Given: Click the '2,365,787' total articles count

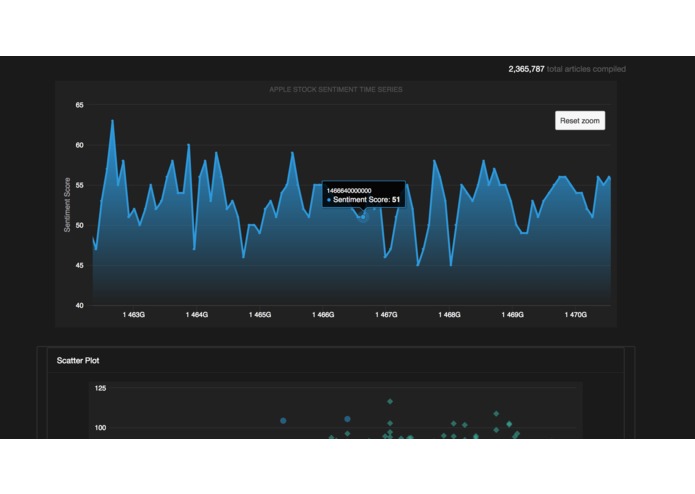Looking at the screenshot, I should click(526, 69).
